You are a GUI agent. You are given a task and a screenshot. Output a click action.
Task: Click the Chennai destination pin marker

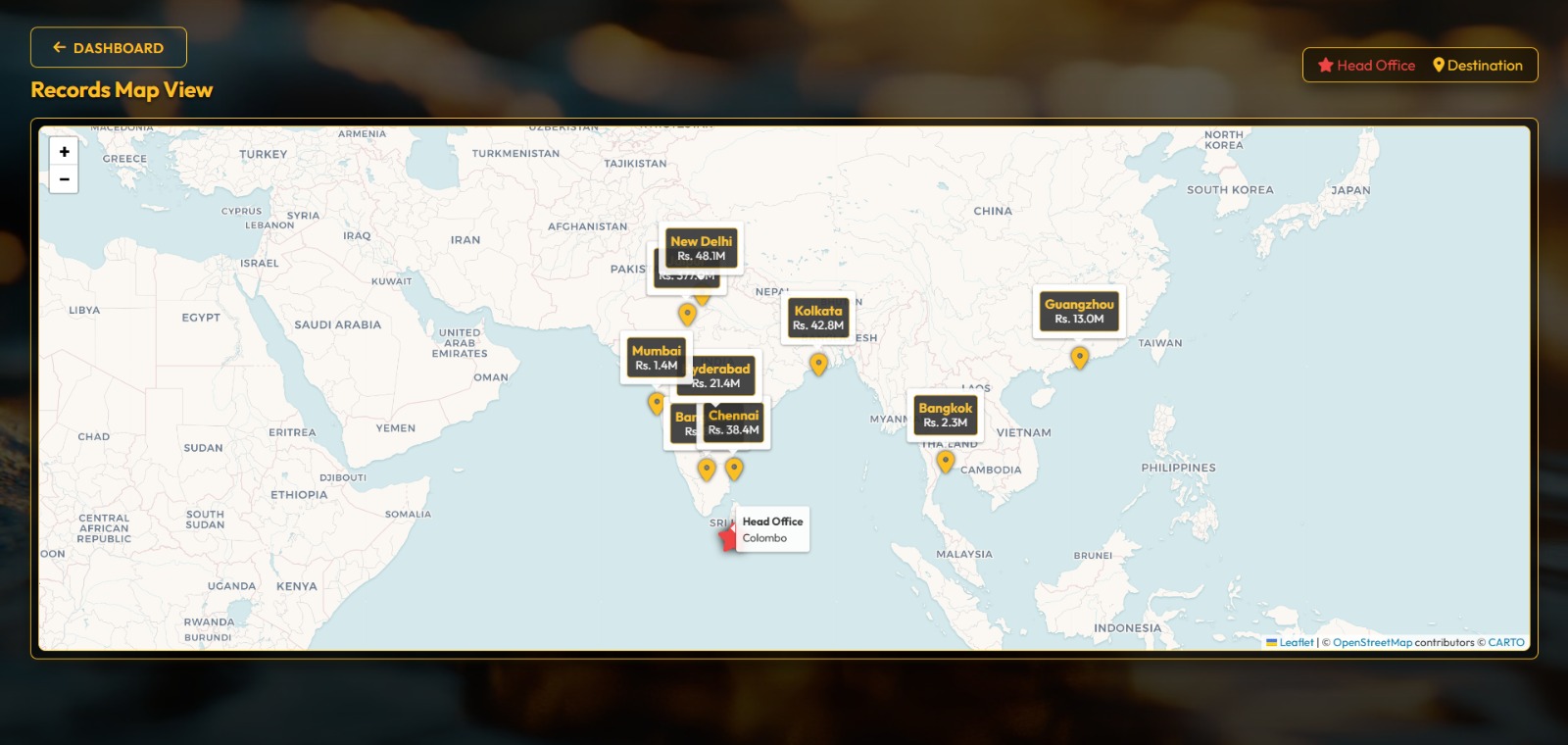pyautogui.click(x=734, y=469)
